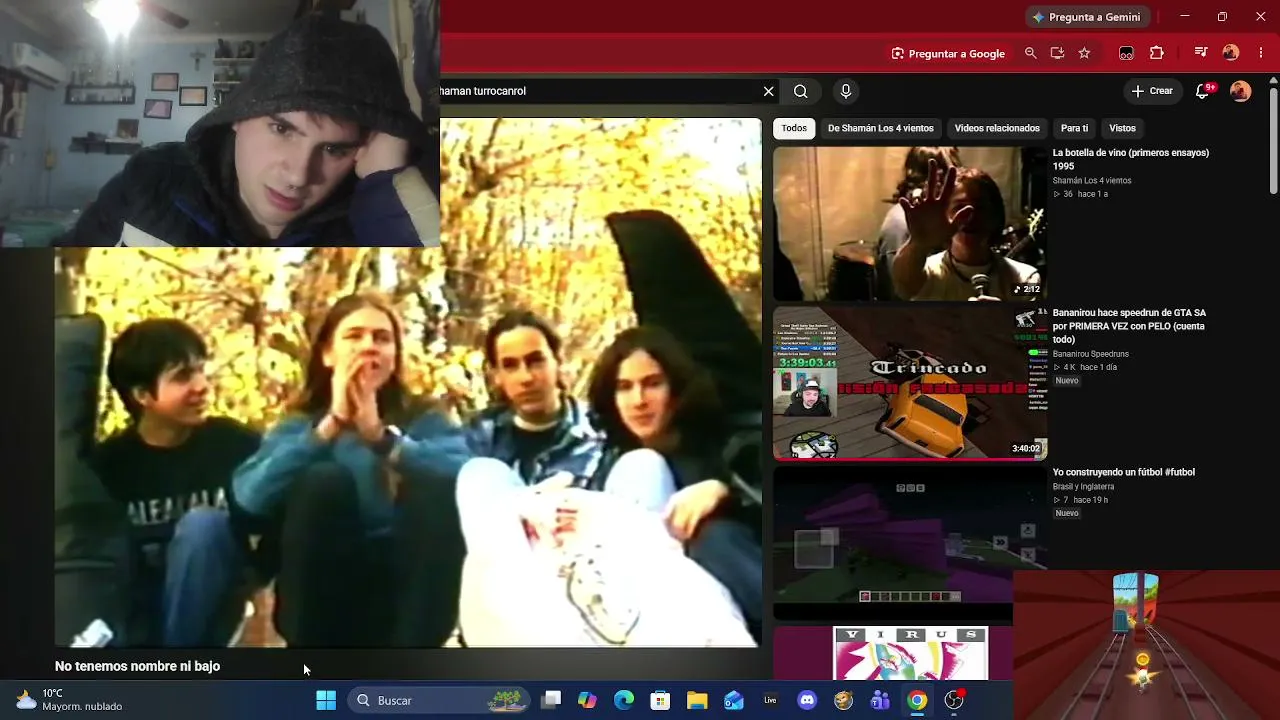Open Bananirou hace speedrun de GTA SA title
This screenshot has height=720, width=1280.
coord(1129,326)
